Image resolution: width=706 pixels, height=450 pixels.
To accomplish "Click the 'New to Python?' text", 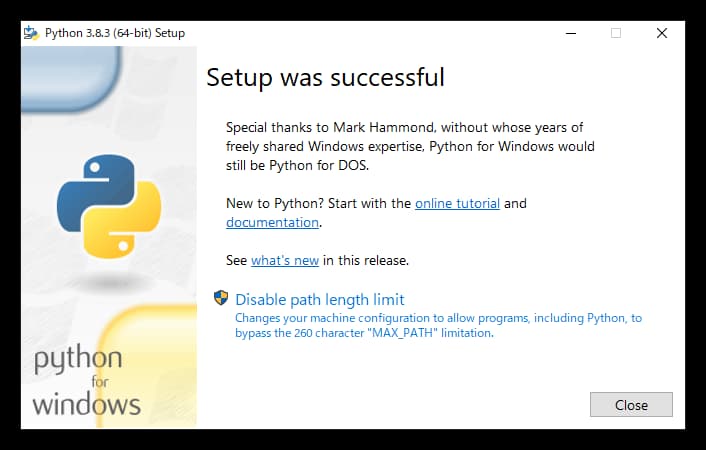I will 275,204.
